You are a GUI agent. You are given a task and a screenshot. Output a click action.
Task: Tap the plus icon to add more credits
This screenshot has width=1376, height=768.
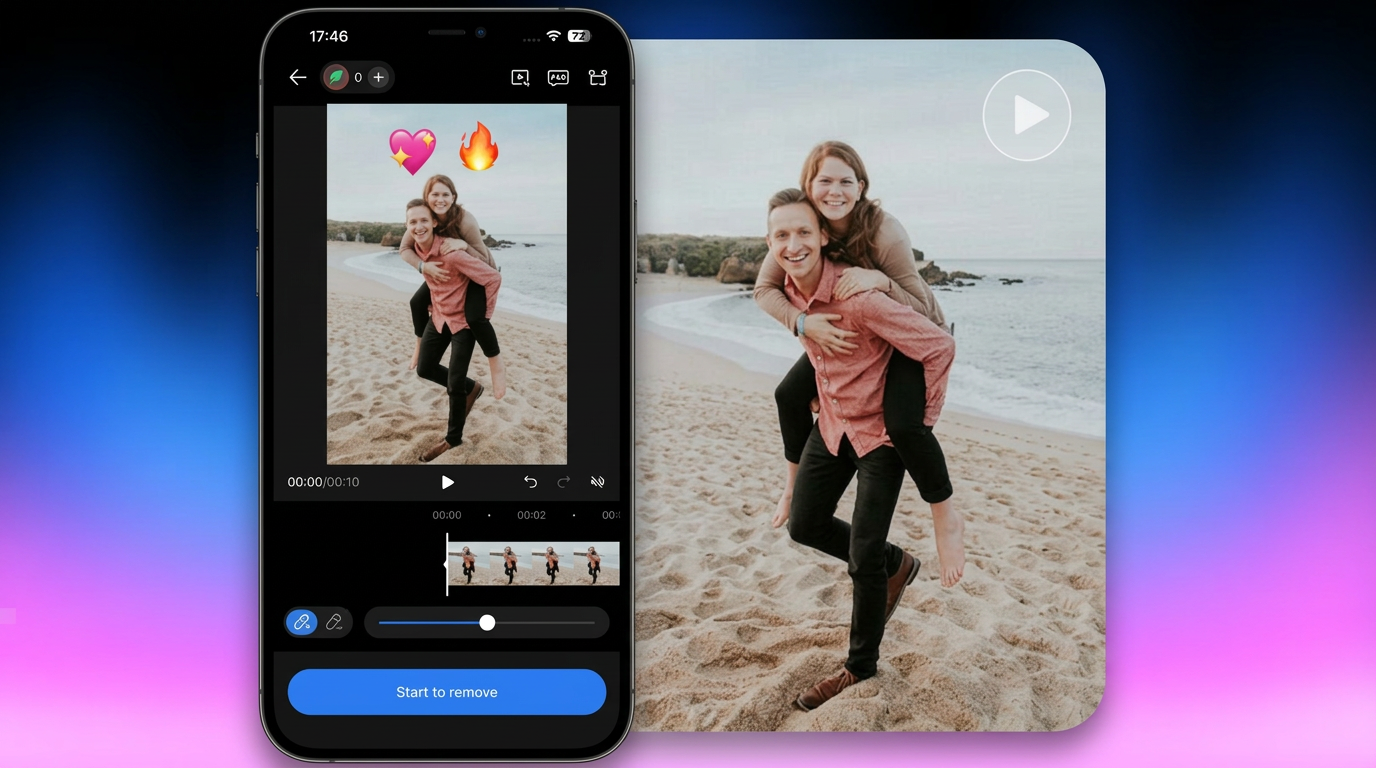click(378, 77)
